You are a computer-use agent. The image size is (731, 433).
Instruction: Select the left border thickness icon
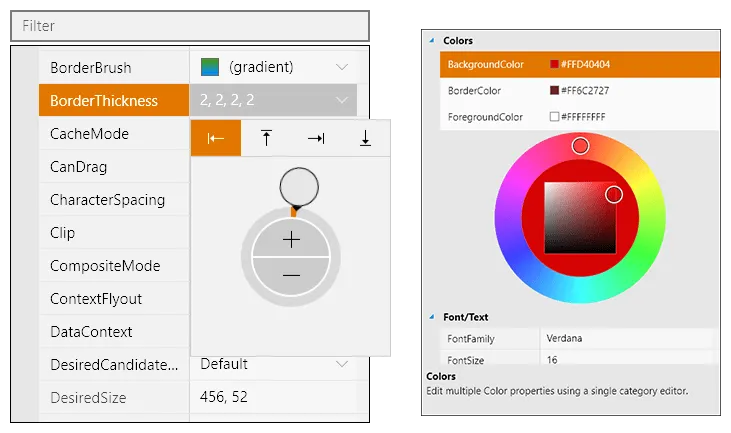click(x=216, y=138)
